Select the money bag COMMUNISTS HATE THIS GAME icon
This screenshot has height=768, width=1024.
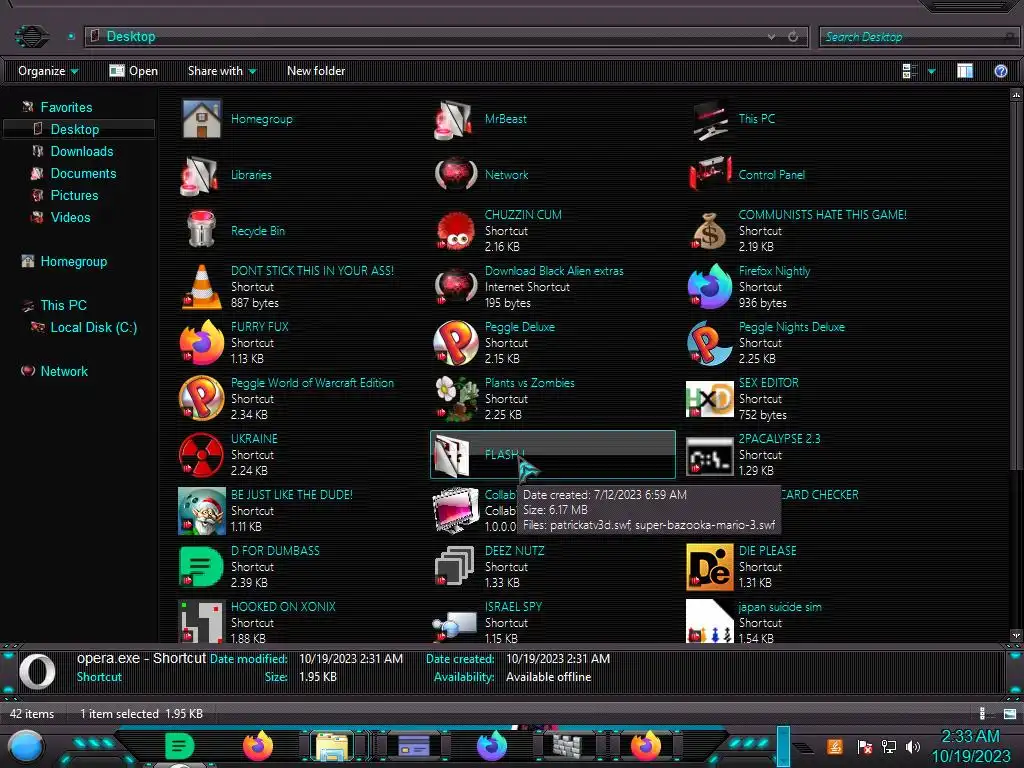click(x=709, y=231)
